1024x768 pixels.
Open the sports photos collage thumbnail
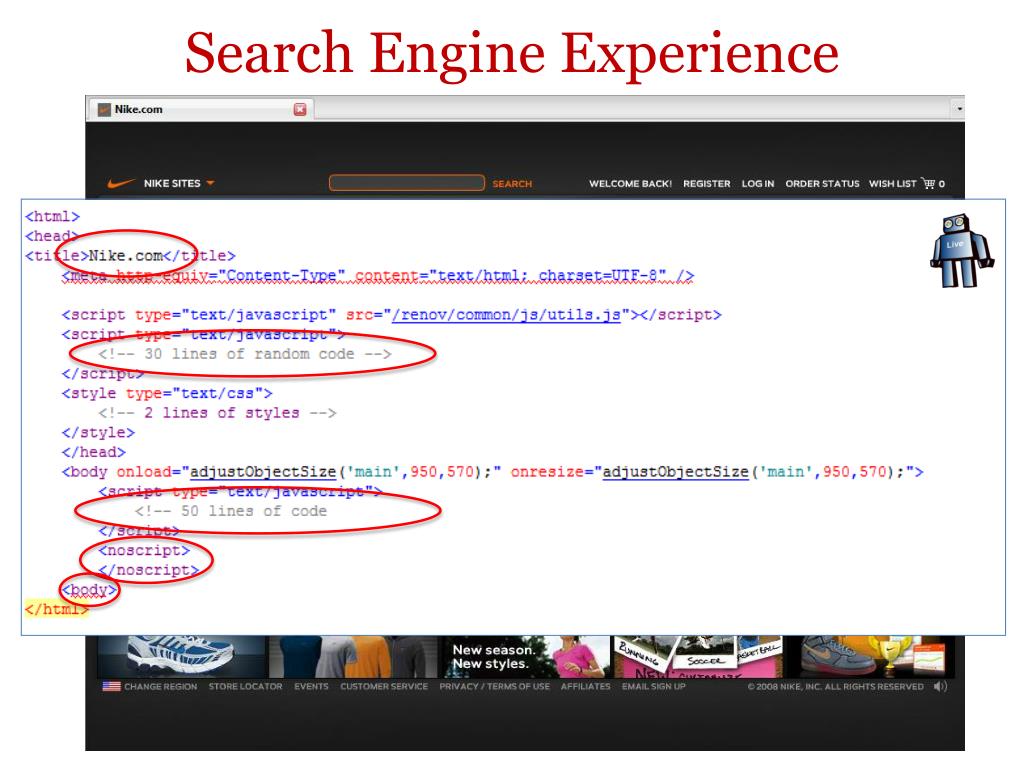click(696, 656)
